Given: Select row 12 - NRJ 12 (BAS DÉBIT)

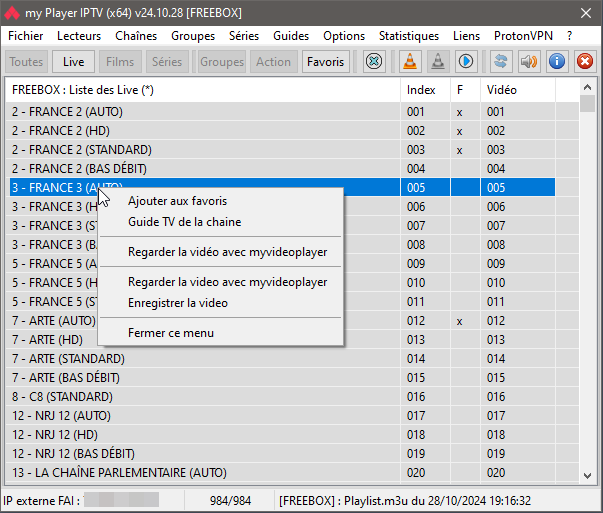Looking at the screenshot, I should tap(292, 454).
